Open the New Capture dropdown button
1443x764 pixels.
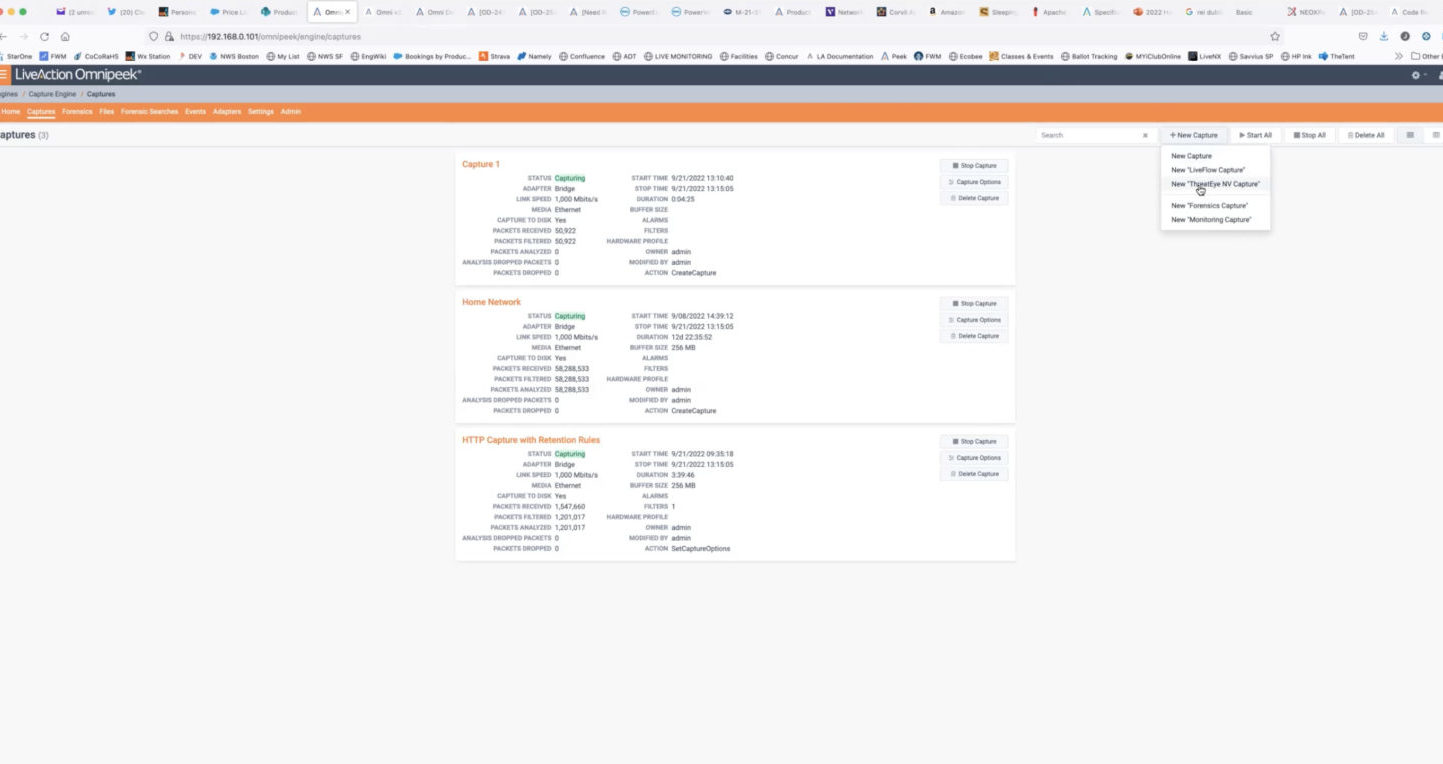click(x=1194, y=135)
